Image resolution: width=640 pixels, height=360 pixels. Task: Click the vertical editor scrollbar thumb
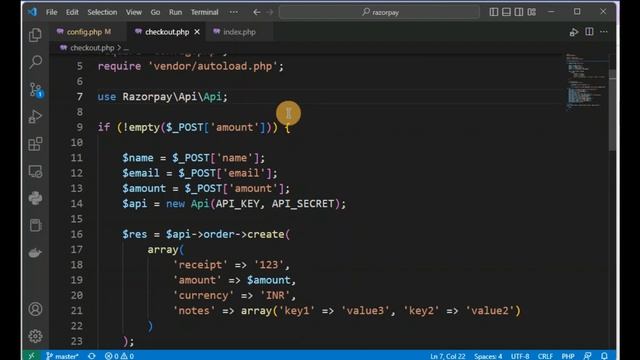click(x=612, y=110)
